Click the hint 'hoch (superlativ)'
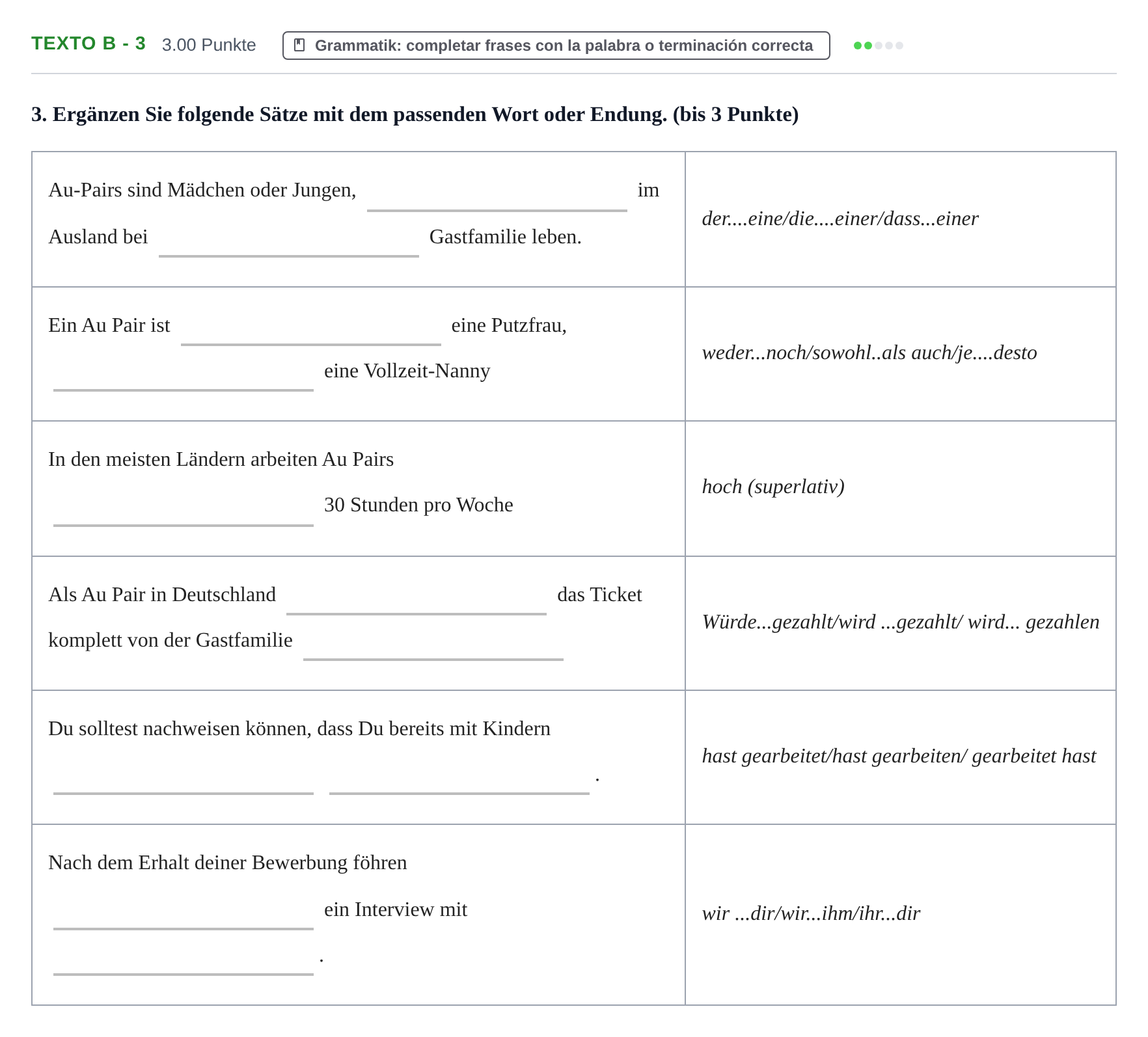 (773, 487)
